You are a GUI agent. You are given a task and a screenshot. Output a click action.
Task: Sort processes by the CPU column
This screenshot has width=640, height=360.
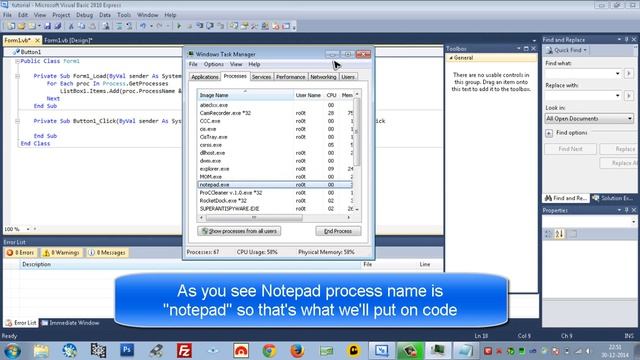tap(331, 95)
